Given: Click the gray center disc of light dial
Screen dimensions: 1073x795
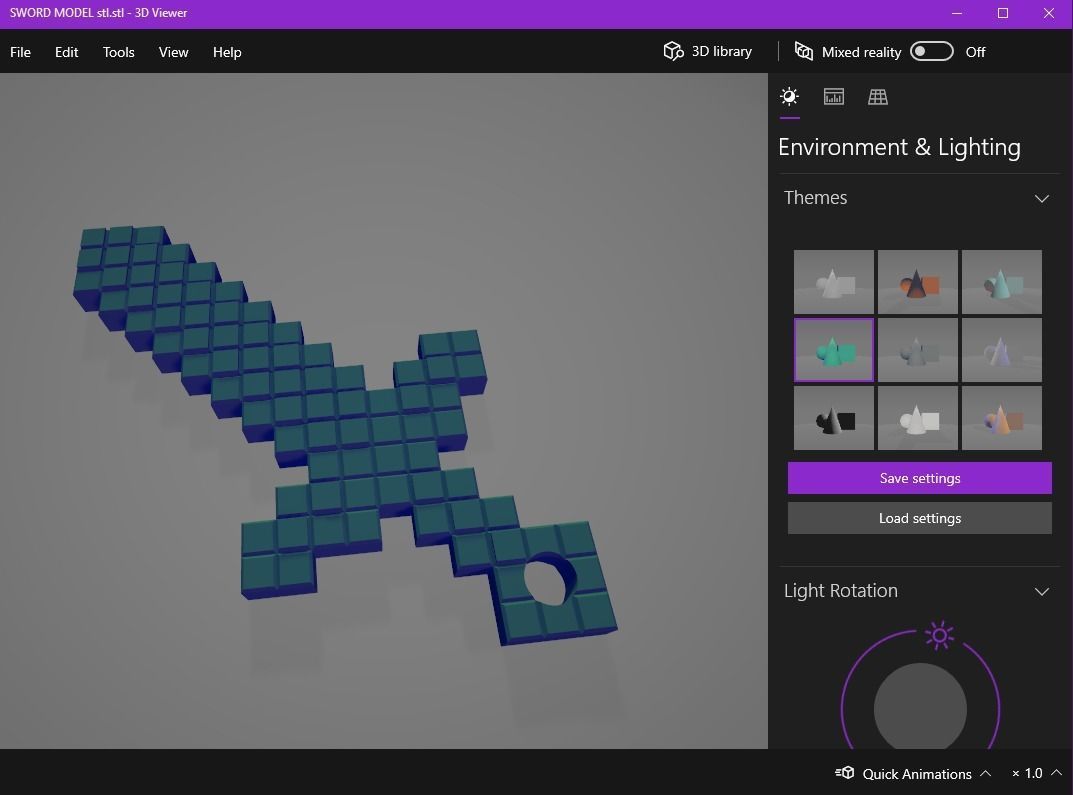Looking at the screenshot, I should pyautogui.click(x=920, y=707).
